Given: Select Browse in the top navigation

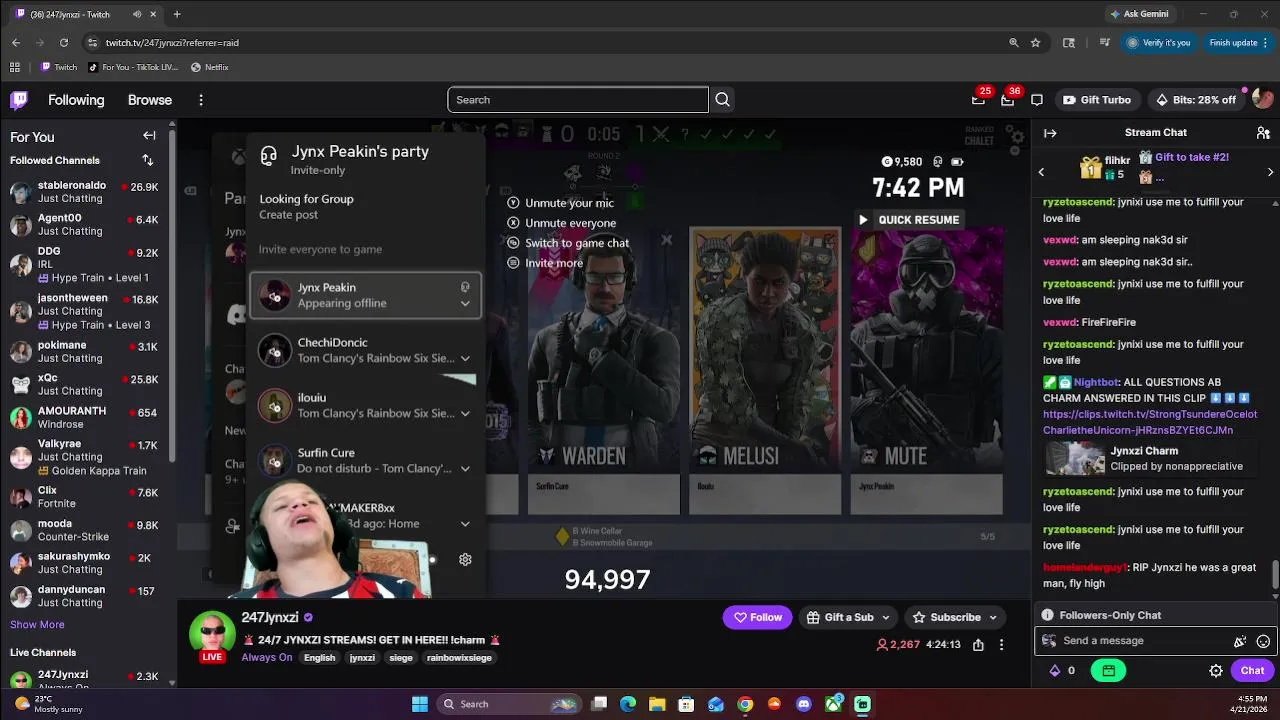Looking at the screenshot, I should (150, 100).
